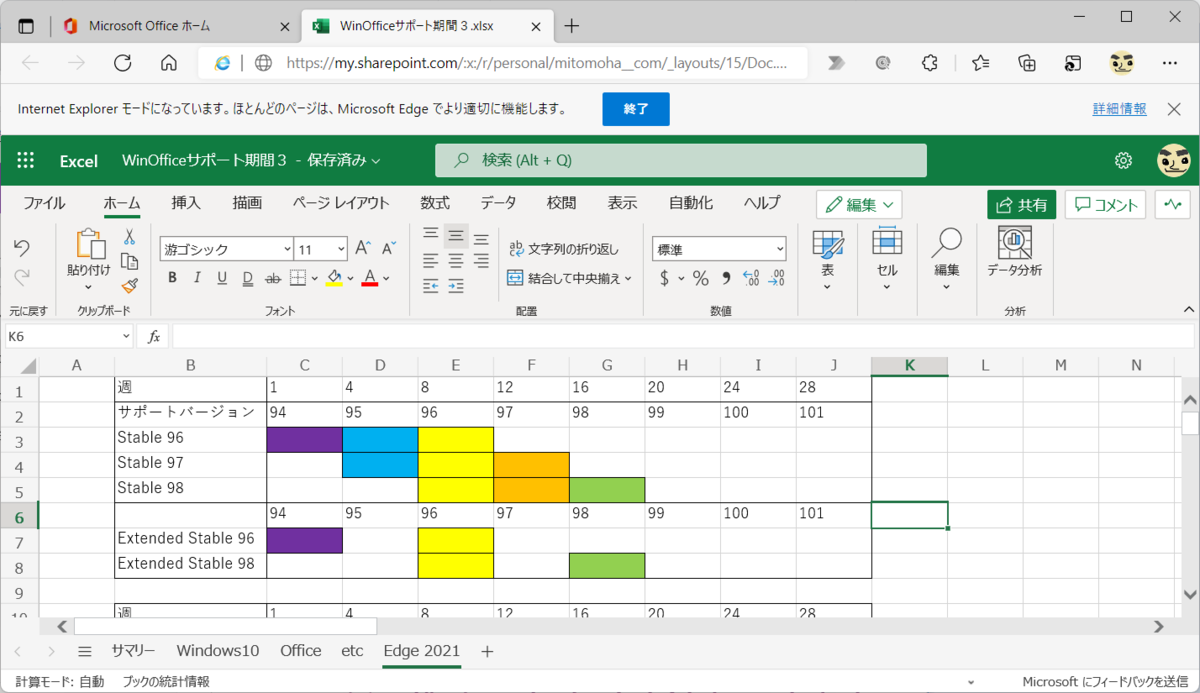Add a new sheet with the plus icon
The image size is (1200, 693).
tap(487, 651)
